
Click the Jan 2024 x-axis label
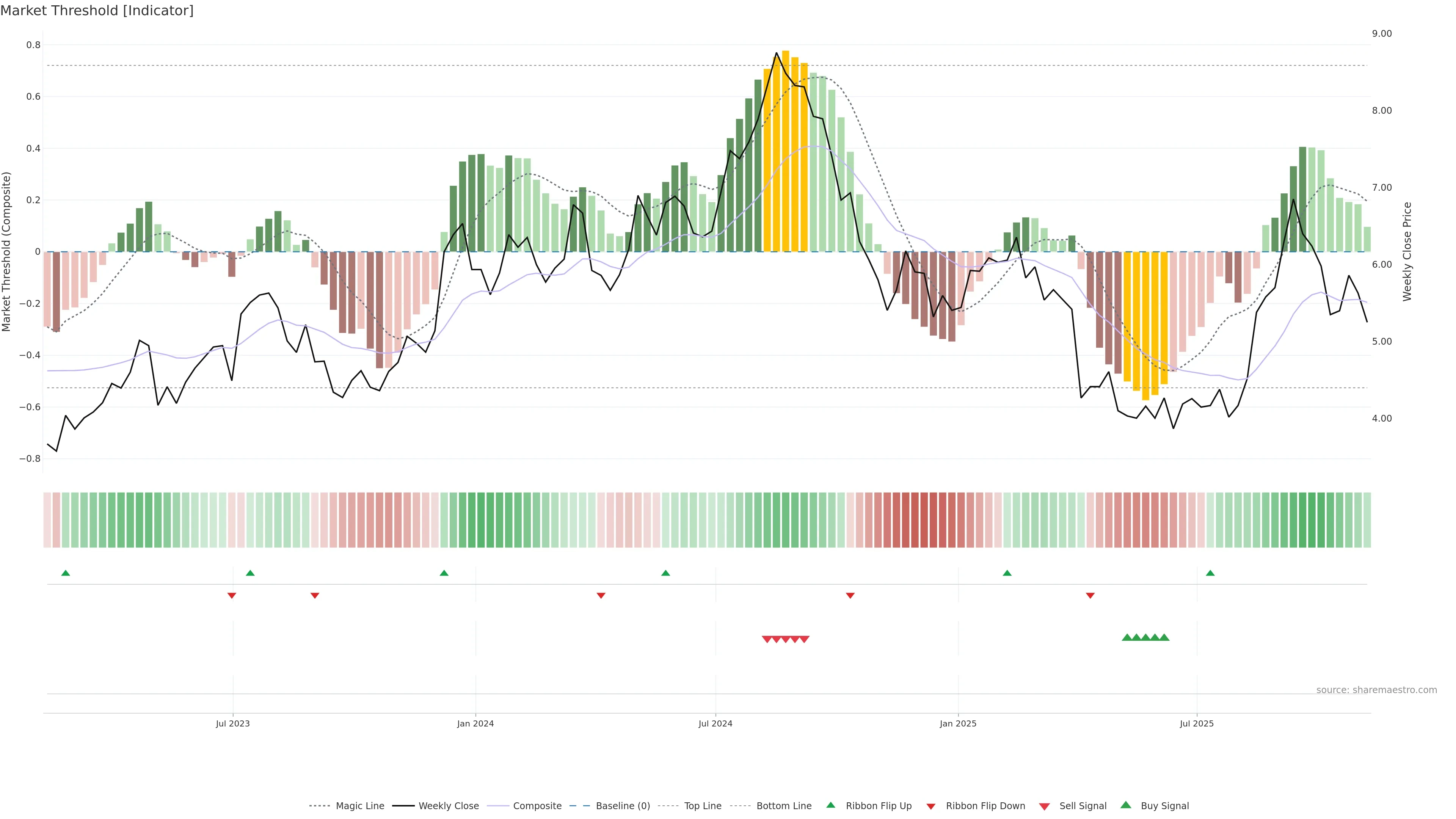[x=475, y=723]
